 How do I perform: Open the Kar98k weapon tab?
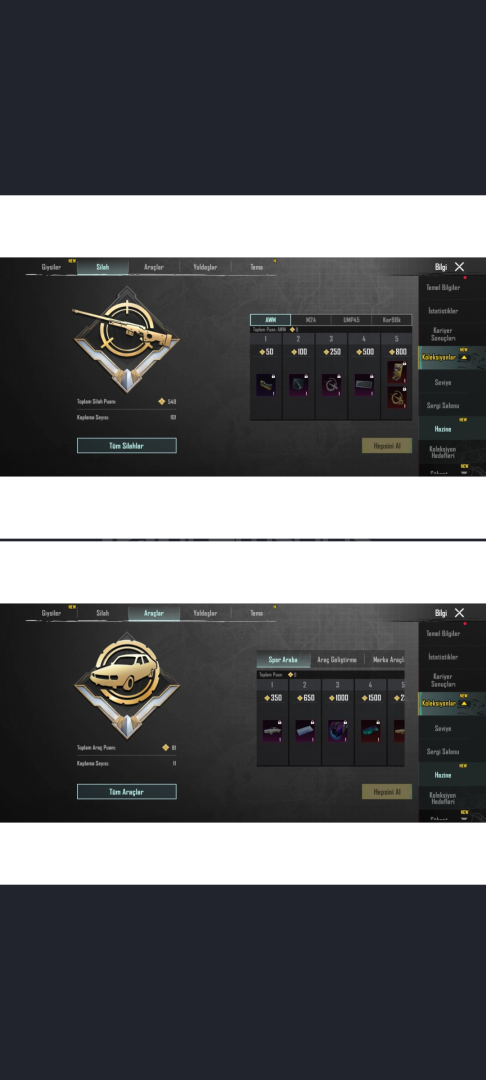click(x=392, y=320)
